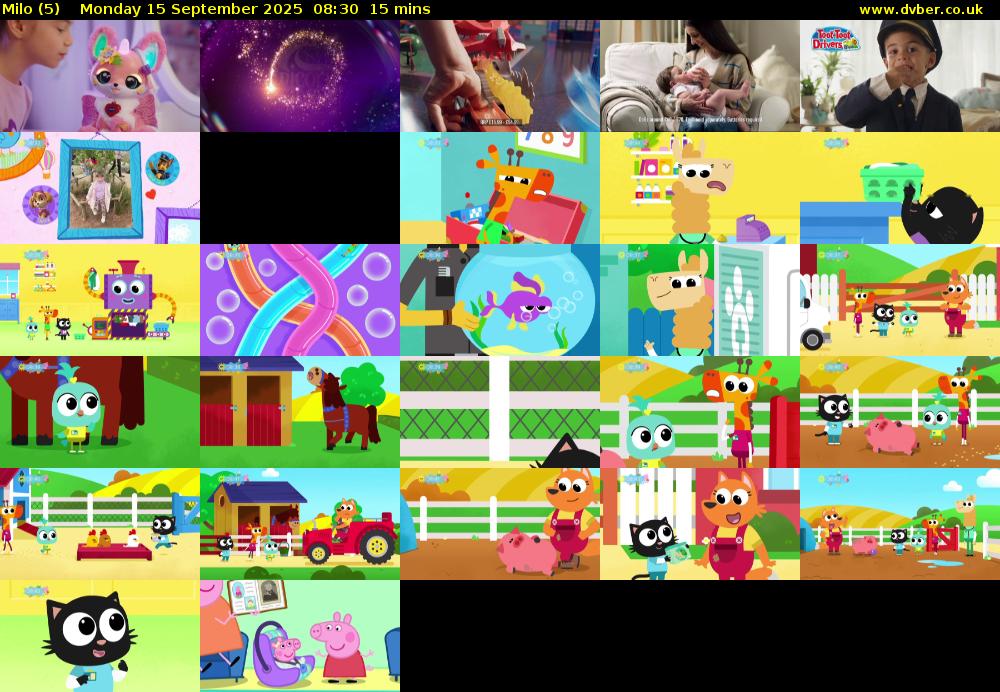This screenshot has height=692, width=1000.
Task: Open the mother holding baby thumbnail
Action: (700, 76)
